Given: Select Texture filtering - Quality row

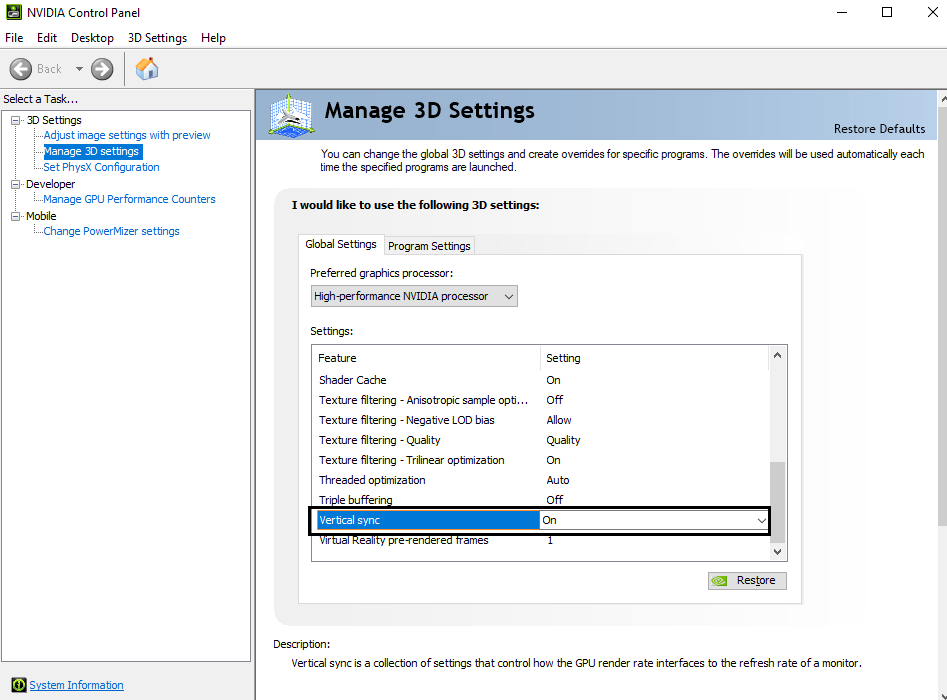Looking at the screenshot, I should [541, 440].
